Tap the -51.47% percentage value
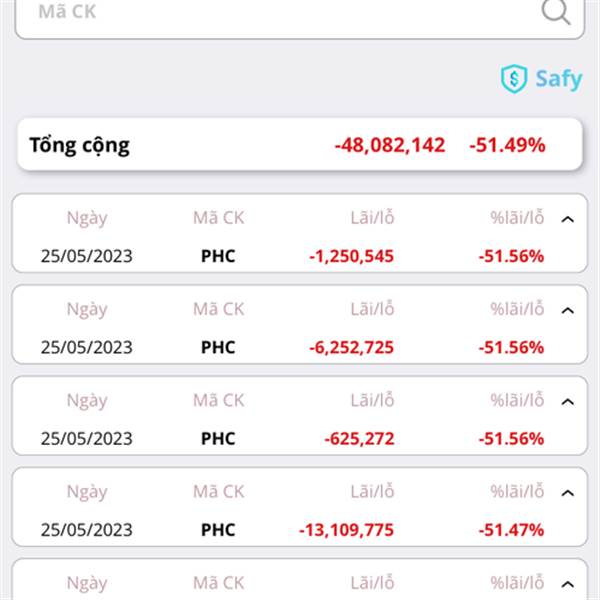This screenshot has height=600, width=600. pos(511,530)
